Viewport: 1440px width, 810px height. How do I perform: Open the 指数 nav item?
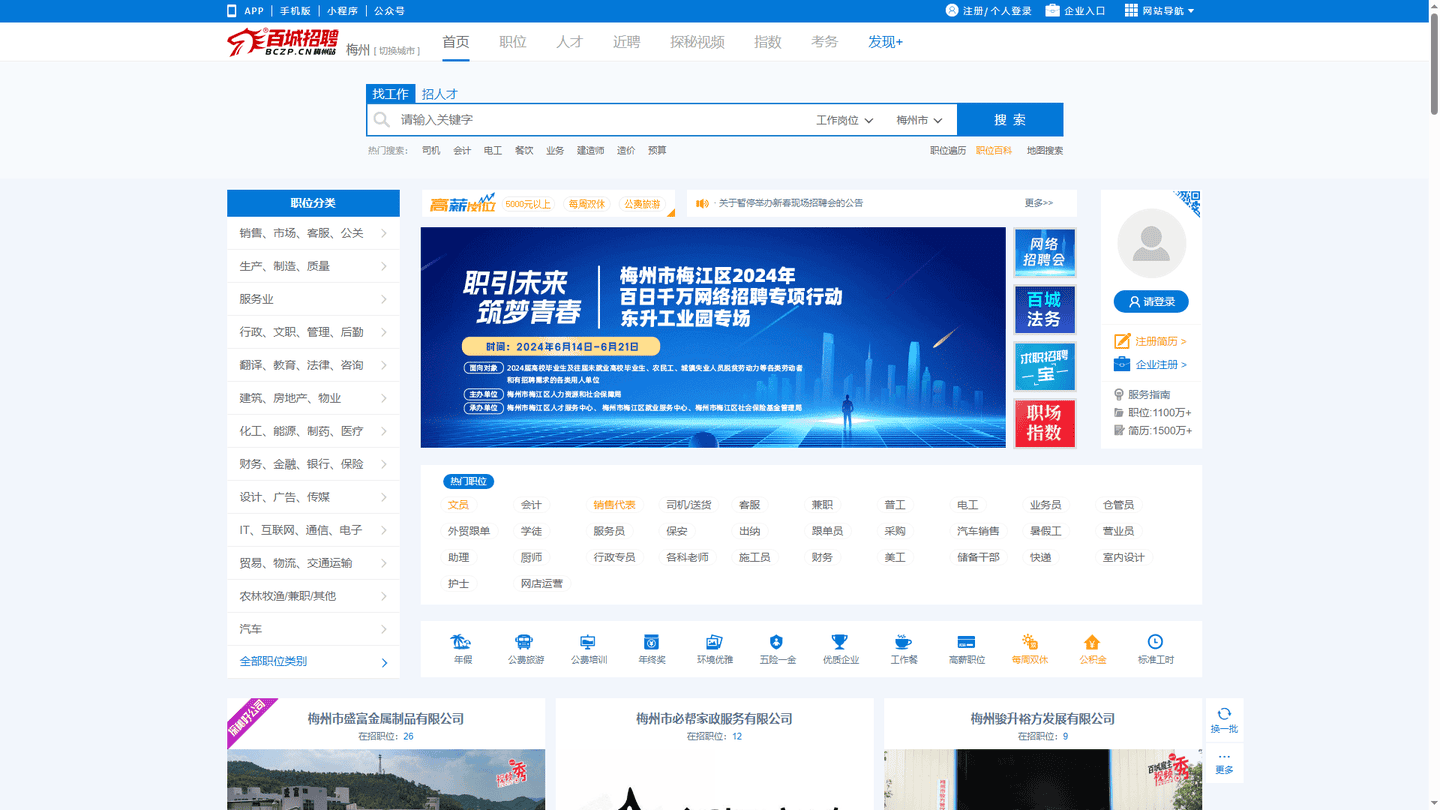[768, 42]
